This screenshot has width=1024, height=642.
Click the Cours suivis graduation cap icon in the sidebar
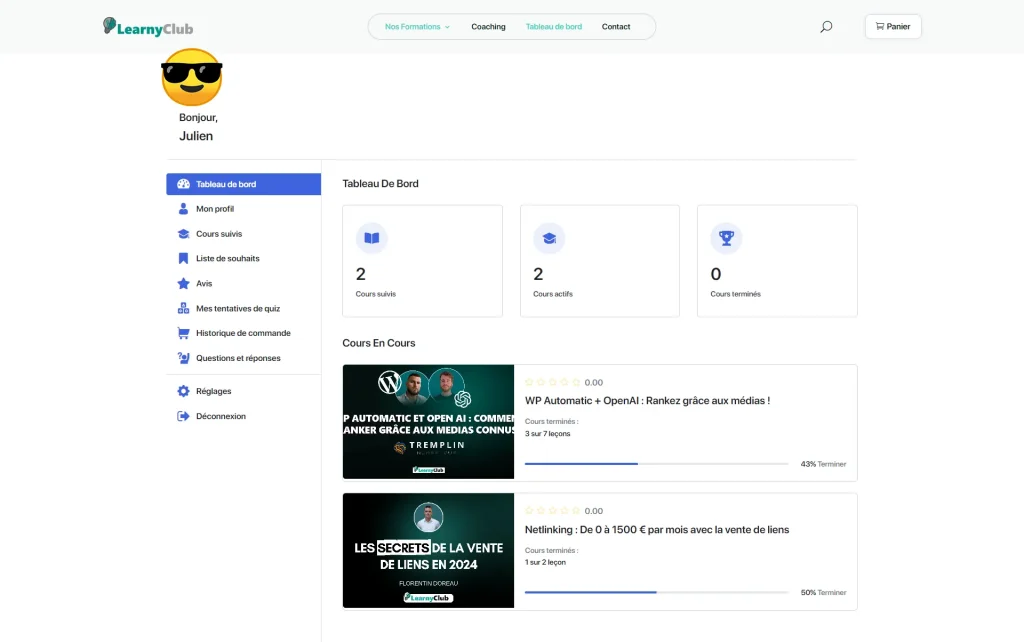pyautogui.click(x=184, y=234)
